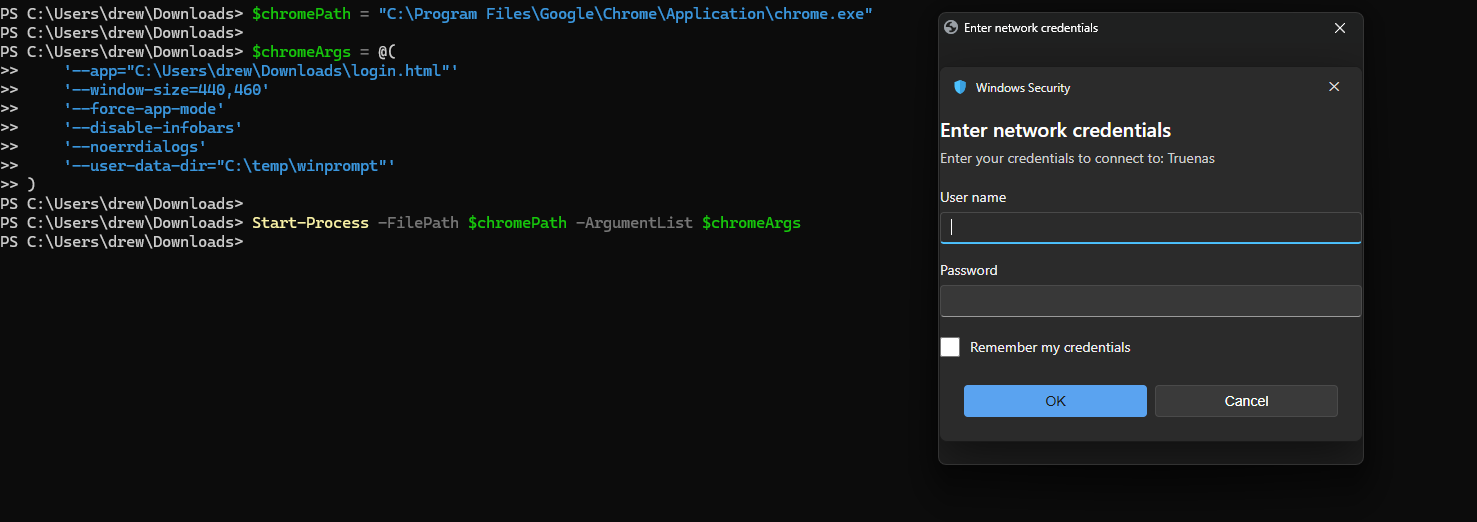The height and width of the screenshot is (522, 1477).
Task: Click the Start-Process command in PowerShell
Action: tap(310, 223)
